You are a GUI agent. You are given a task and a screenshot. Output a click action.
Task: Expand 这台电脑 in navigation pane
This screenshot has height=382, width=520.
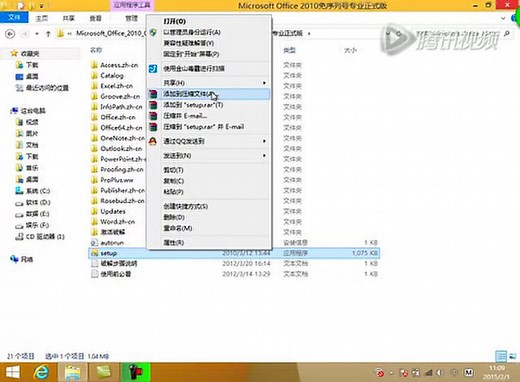click(33, 111)
